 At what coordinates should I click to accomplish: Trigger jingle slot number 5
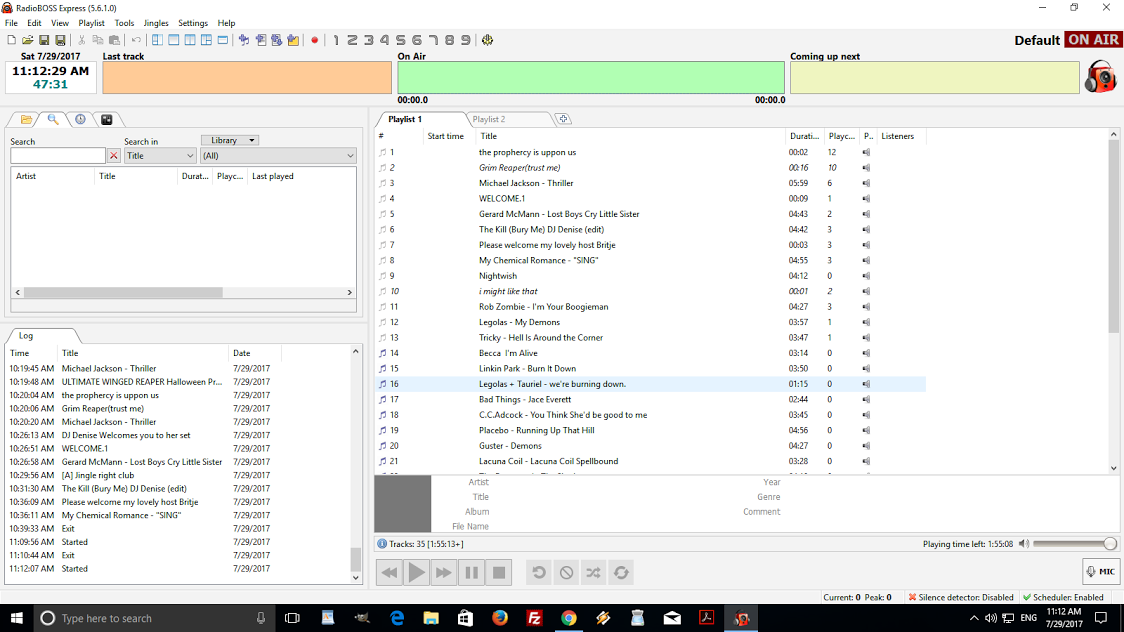(401, 40)
